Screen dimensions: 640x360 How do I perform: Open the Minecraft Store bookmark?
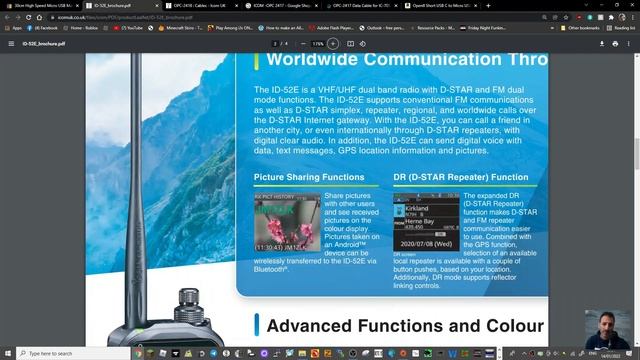coord(180,28)
